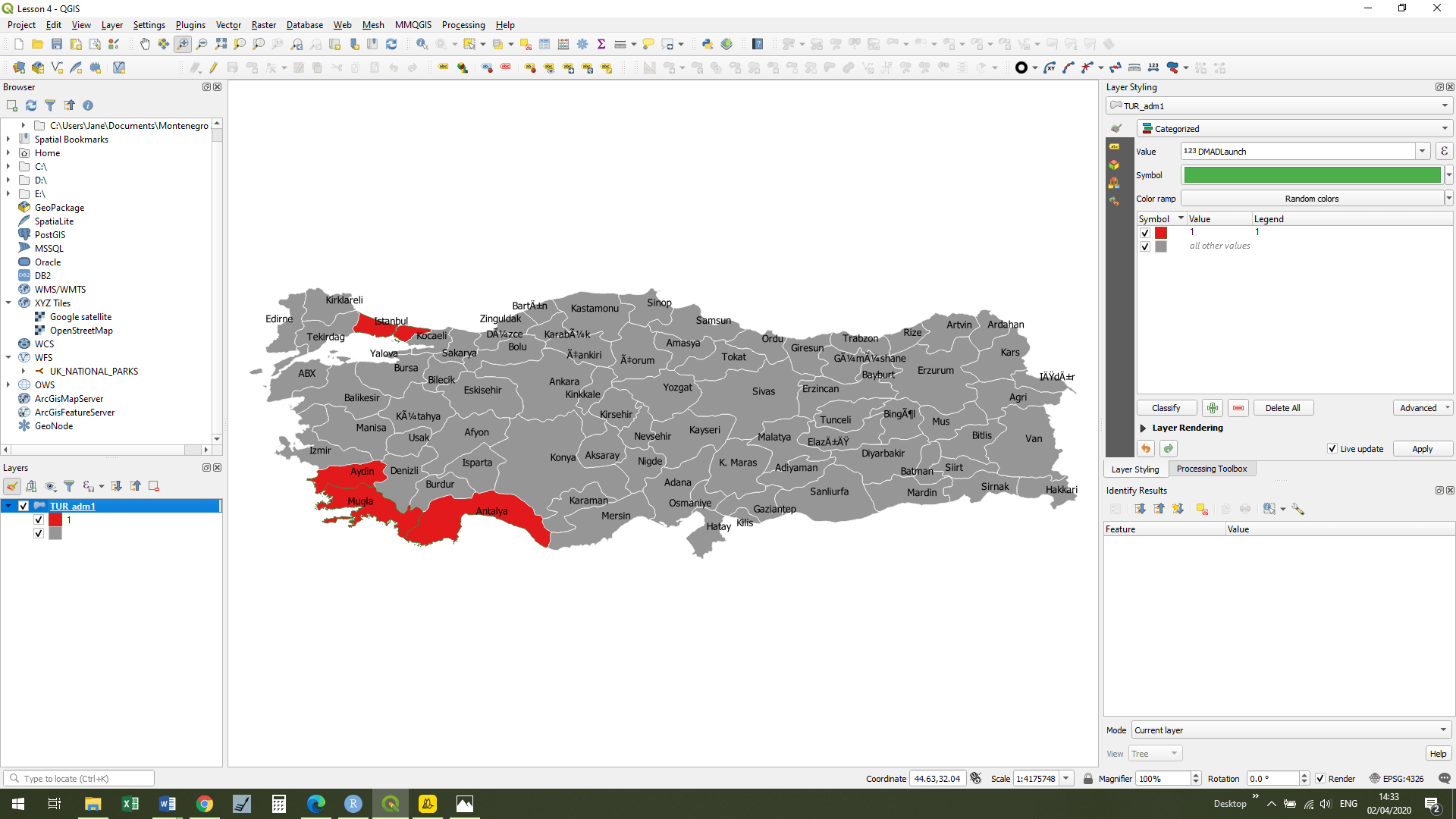Open the Statistical Summary panel icon
The width and height of the screenshot is (1456, 819).
[601, 44]
